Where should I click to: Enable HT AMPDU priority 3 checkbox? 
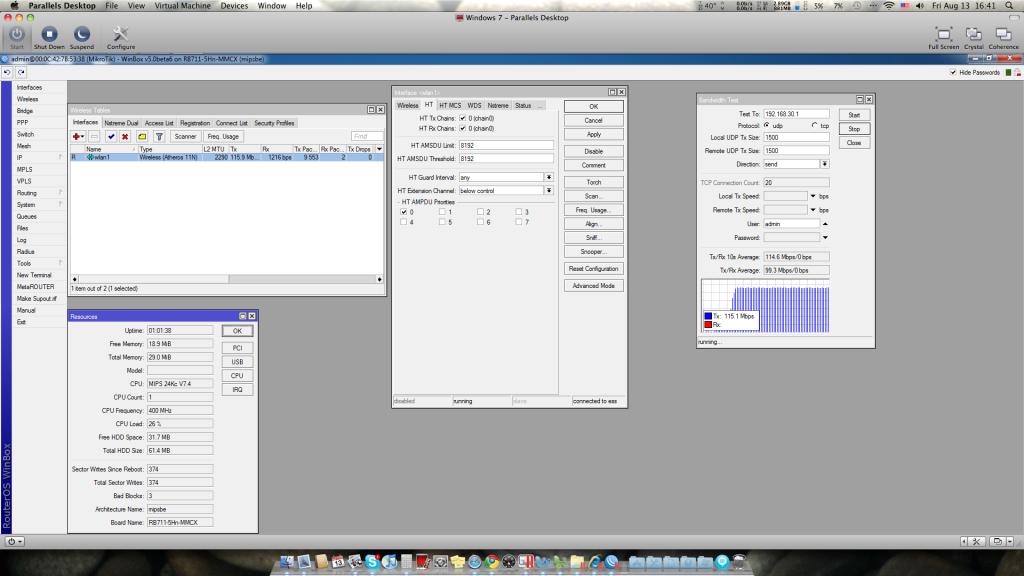point(519,212)
